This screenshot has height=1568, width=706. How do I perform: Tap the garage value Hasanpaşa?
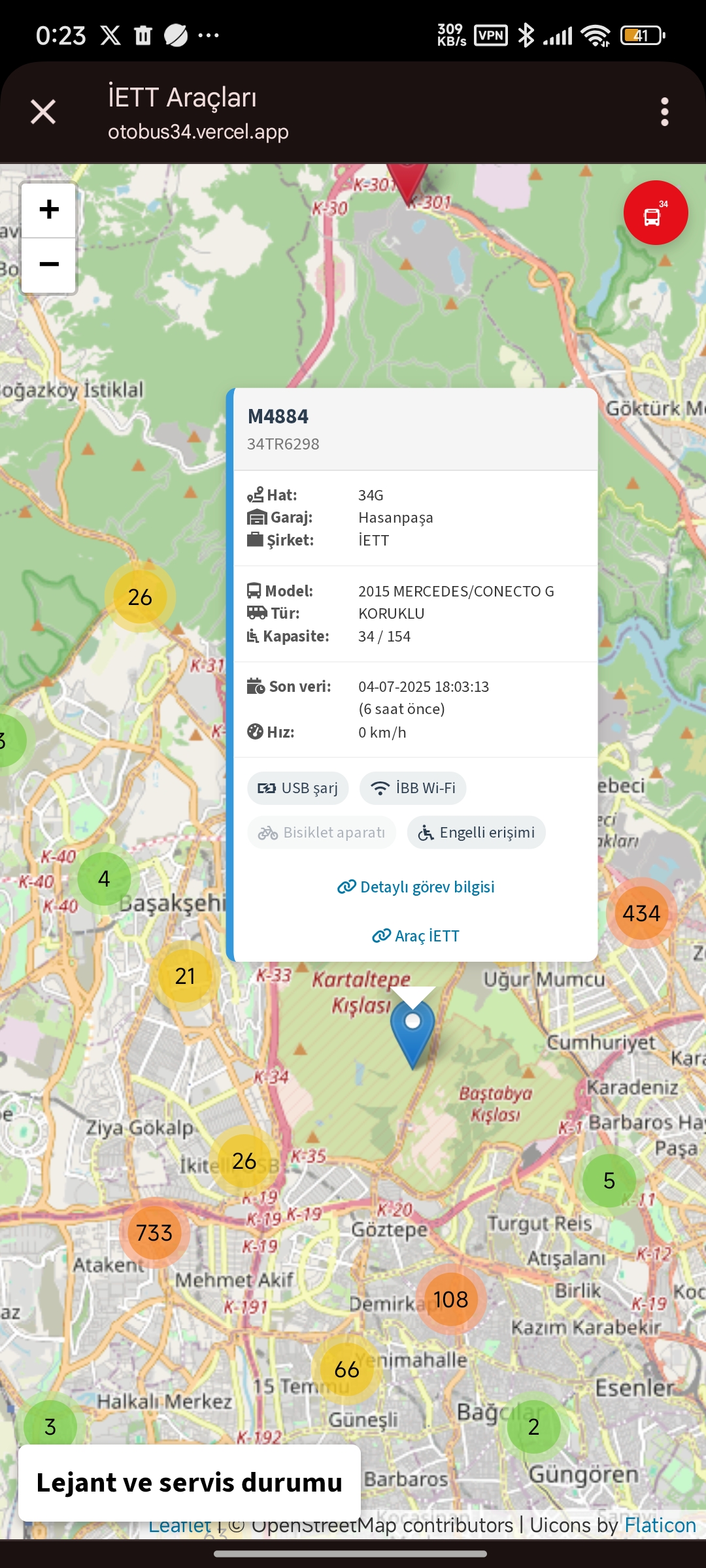pos(395,518)
